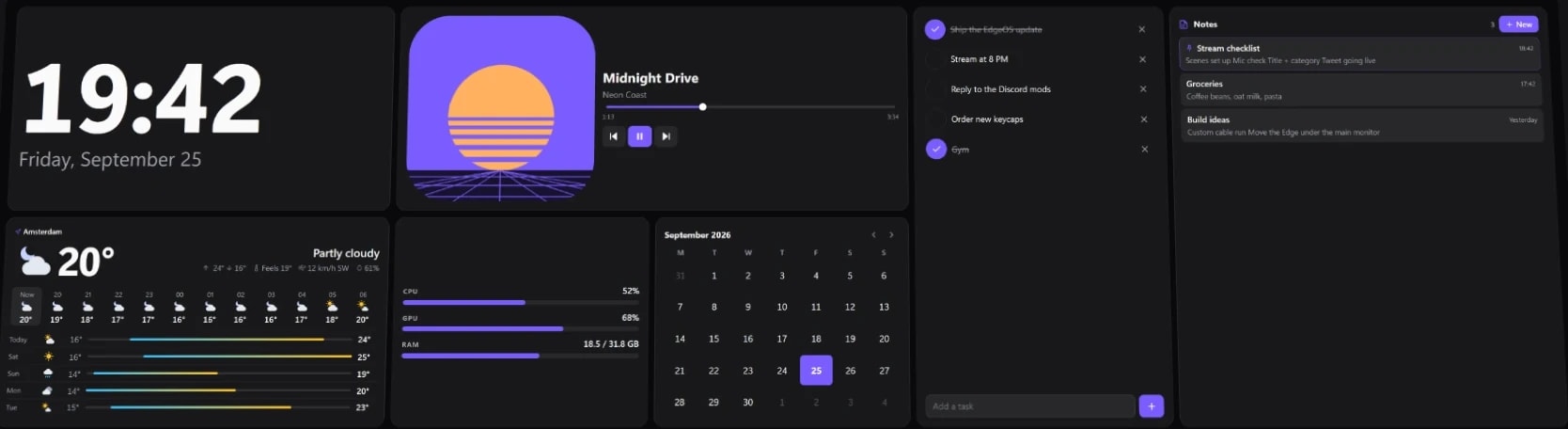Remove the Order new keycaps task
The height and width of the screenshot is (429, 1568).
[x=1144, y=119]
